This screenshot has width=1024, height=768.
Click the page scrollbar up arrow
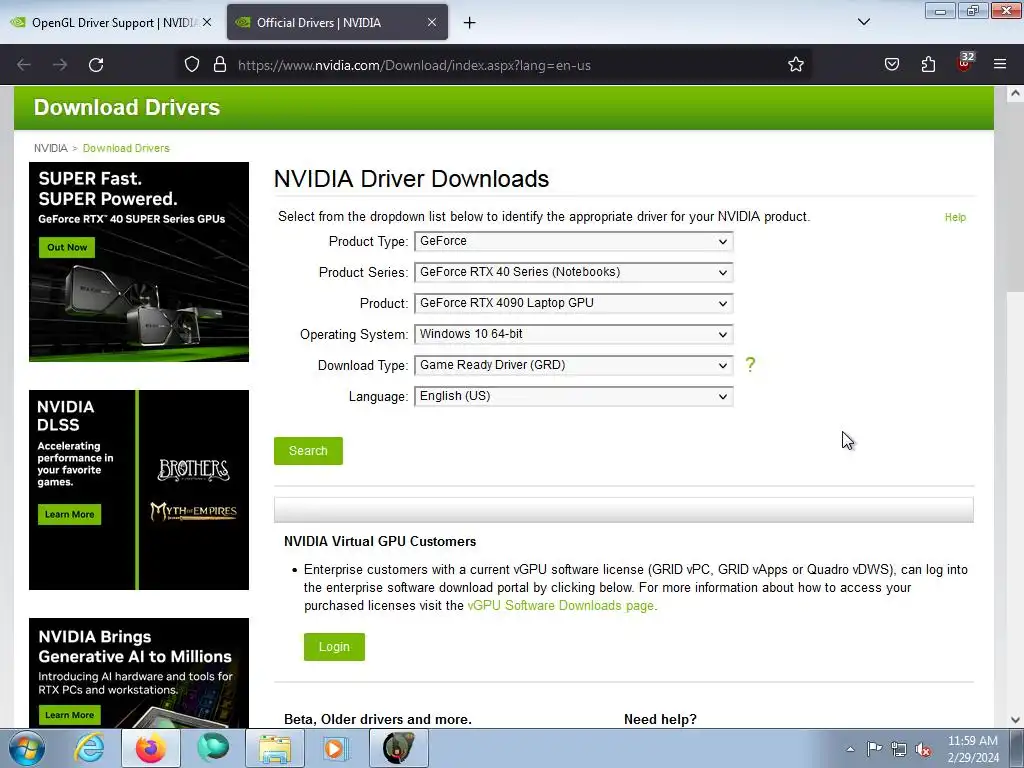[x=1015, y=93]
